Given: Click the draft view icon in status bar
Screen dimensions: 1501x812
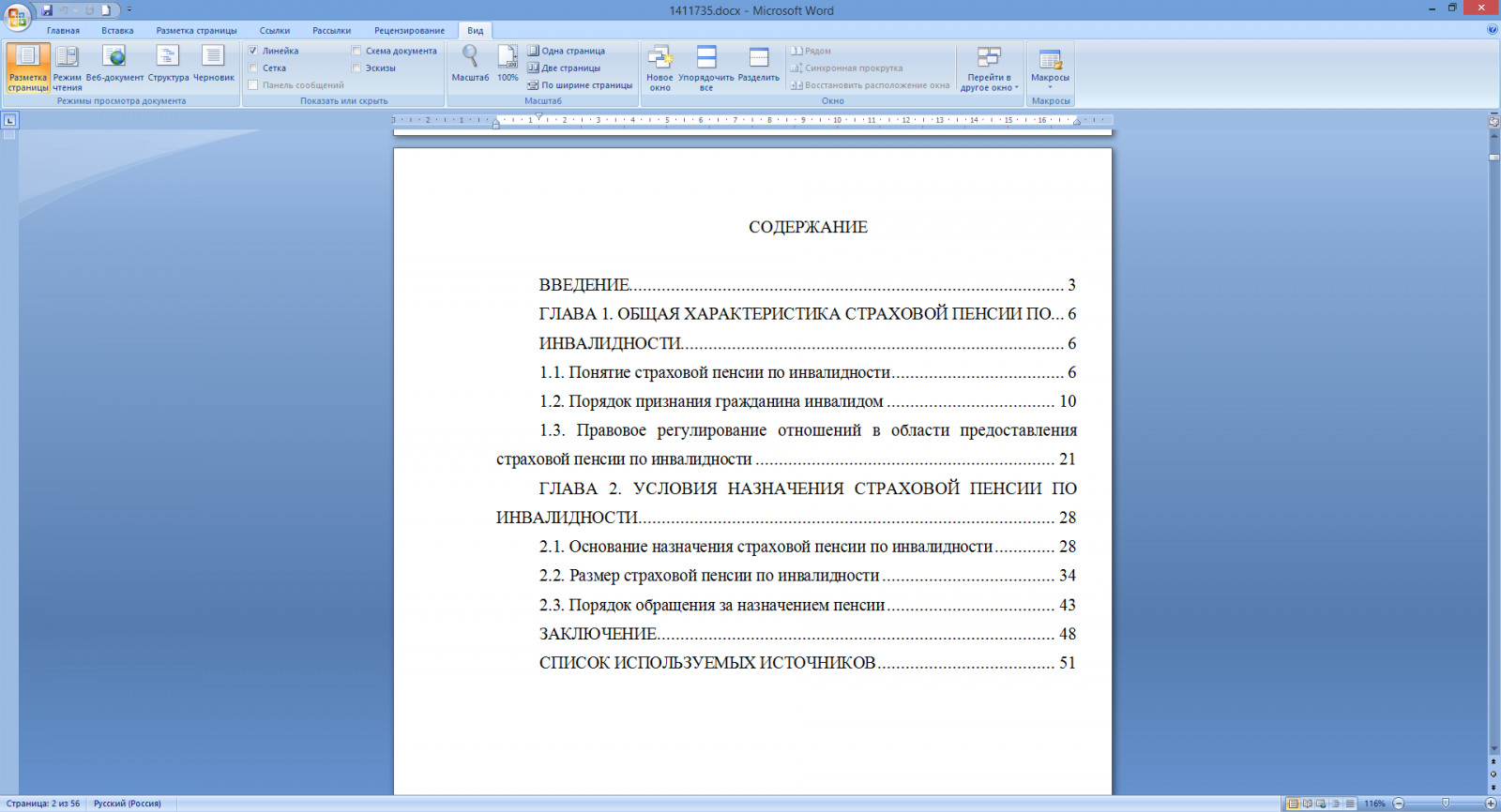Looking at the screenshot, I should (1350, 804).
